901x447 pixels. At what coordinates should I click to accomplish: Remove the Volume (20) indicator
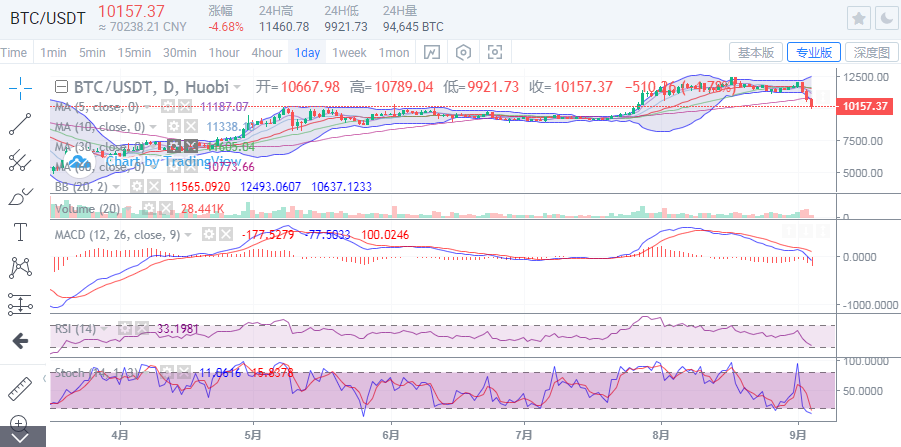(x=165, y=208)
